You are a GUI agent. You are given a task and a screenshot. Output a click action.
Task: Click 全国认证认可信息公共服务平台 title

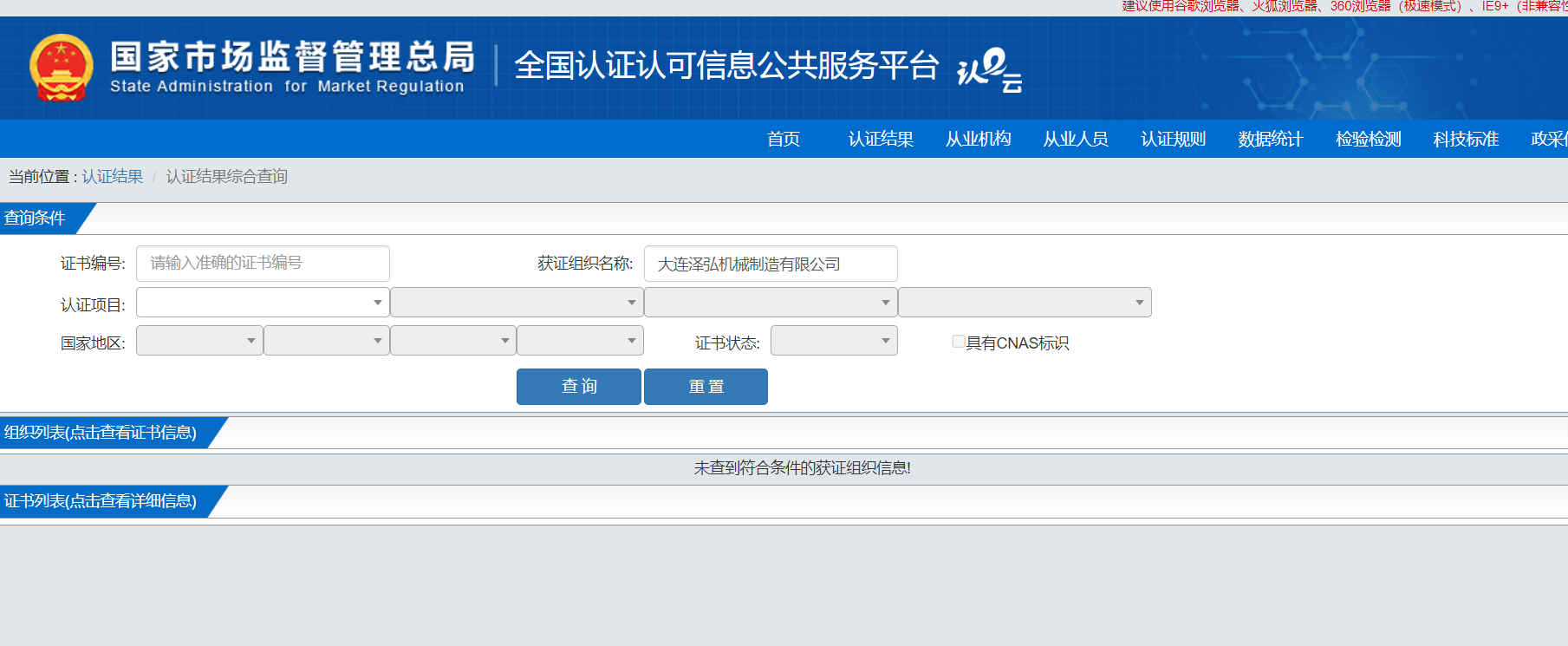pos(726,65)
